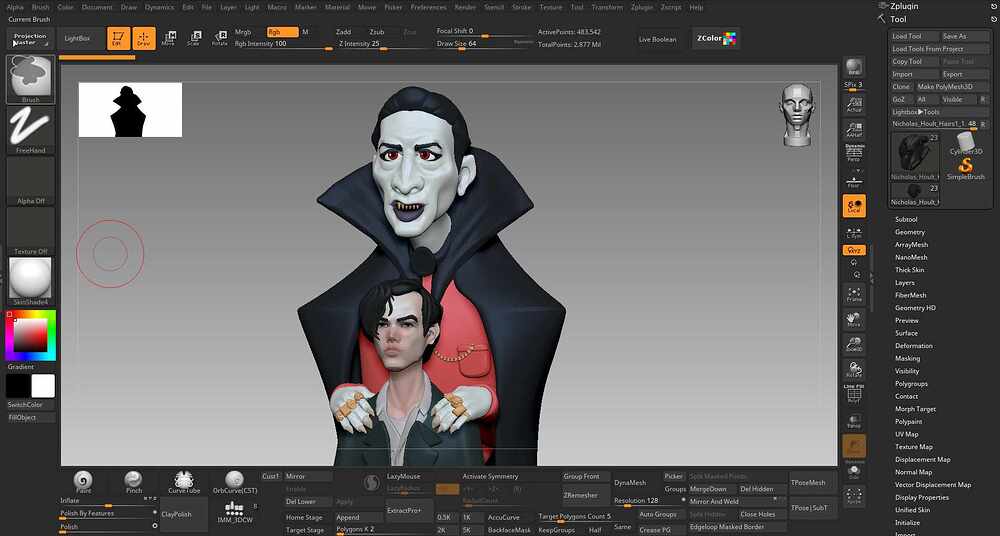
Task: Click the Alpha Off slot
Action: 30,181
